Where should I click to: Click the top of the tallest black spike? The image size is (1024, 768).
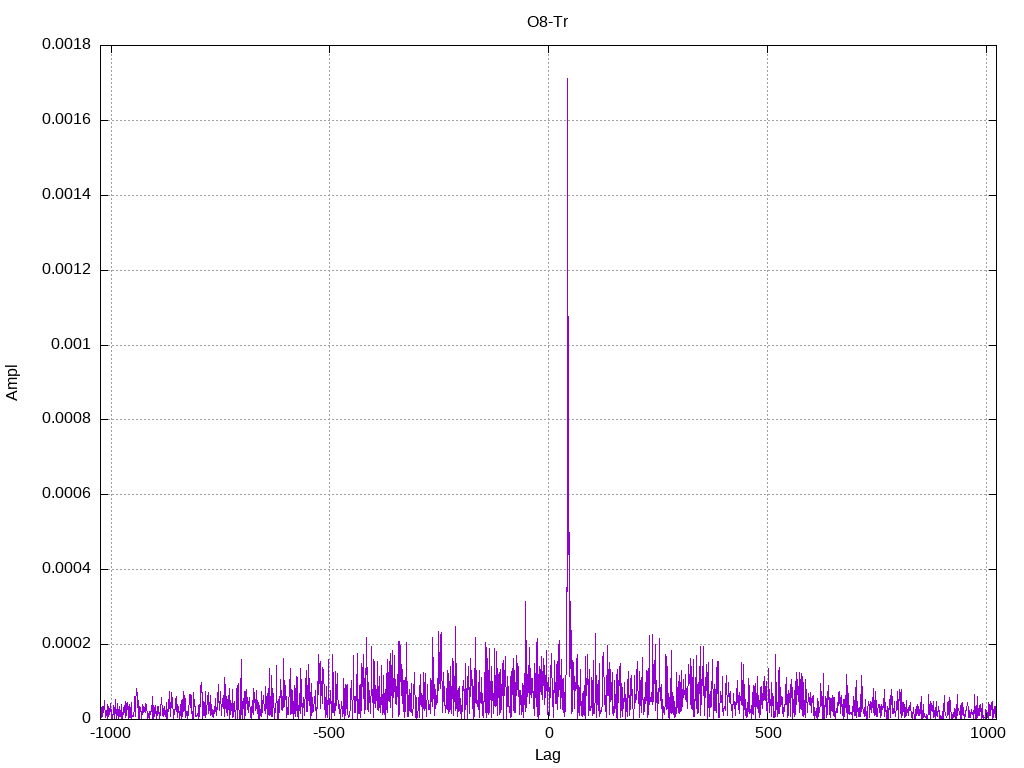(x=567, y=79)
